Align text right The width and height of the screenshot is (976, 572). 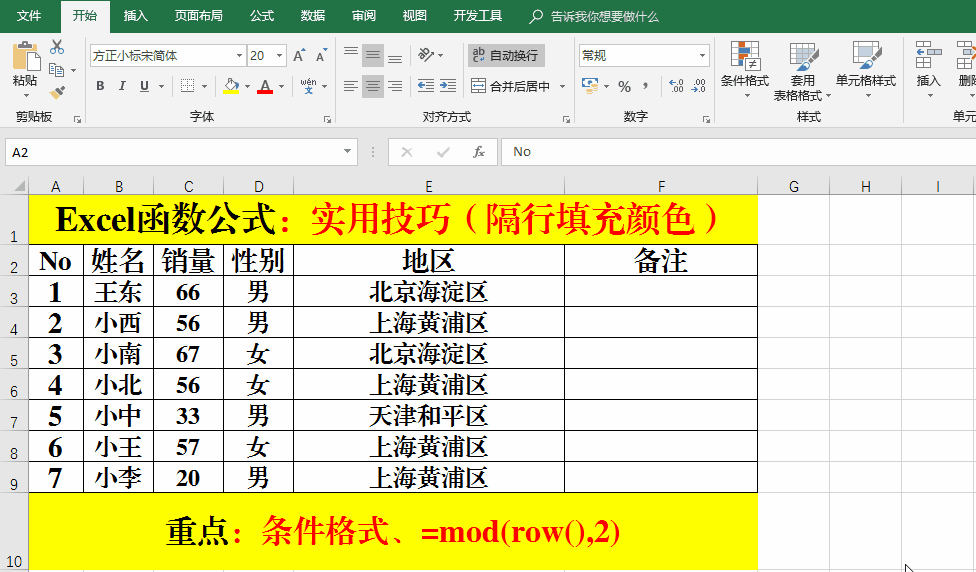(395, 86)
